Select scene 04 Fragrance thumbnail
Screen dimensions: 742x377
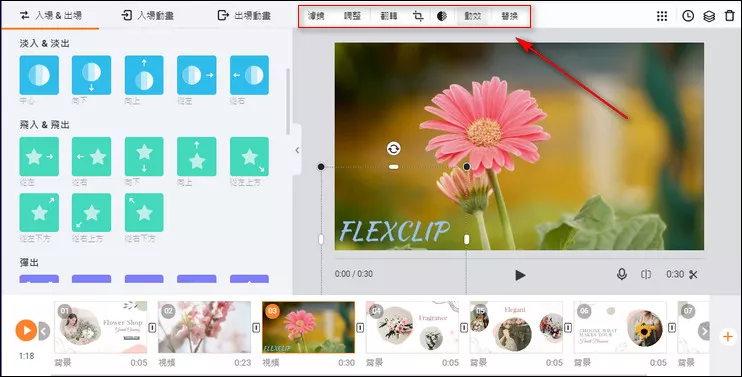pyautogui.click(x=412, y=327)
